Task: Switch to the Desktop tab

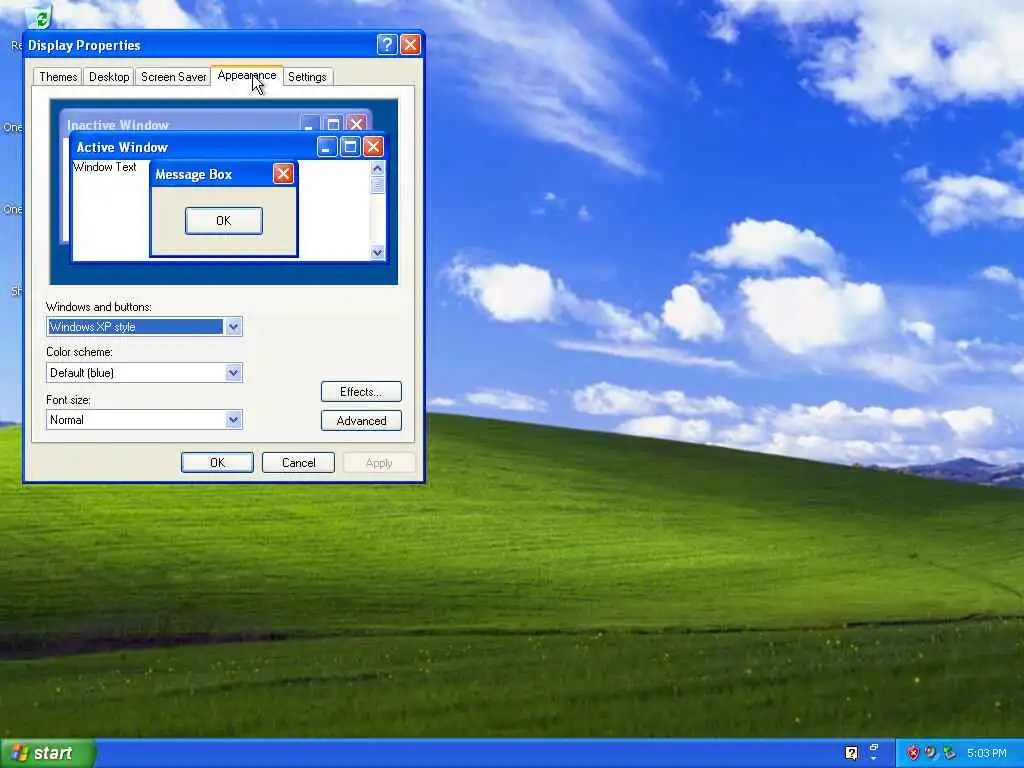Action: (x=108, y=77)
